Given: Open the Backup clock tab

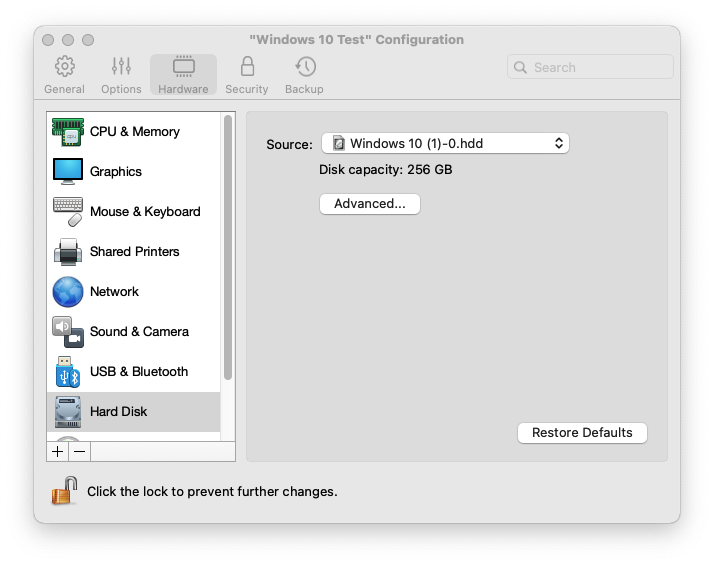Looking at the screenshot, I should (304, 75).
